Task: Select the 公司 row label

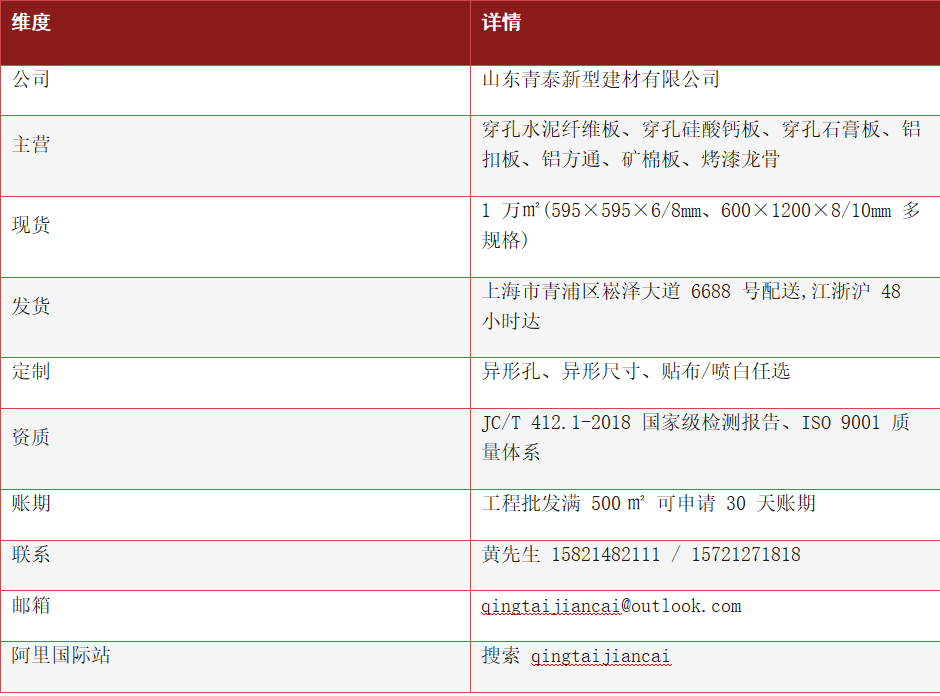Action: pos(31,79)
